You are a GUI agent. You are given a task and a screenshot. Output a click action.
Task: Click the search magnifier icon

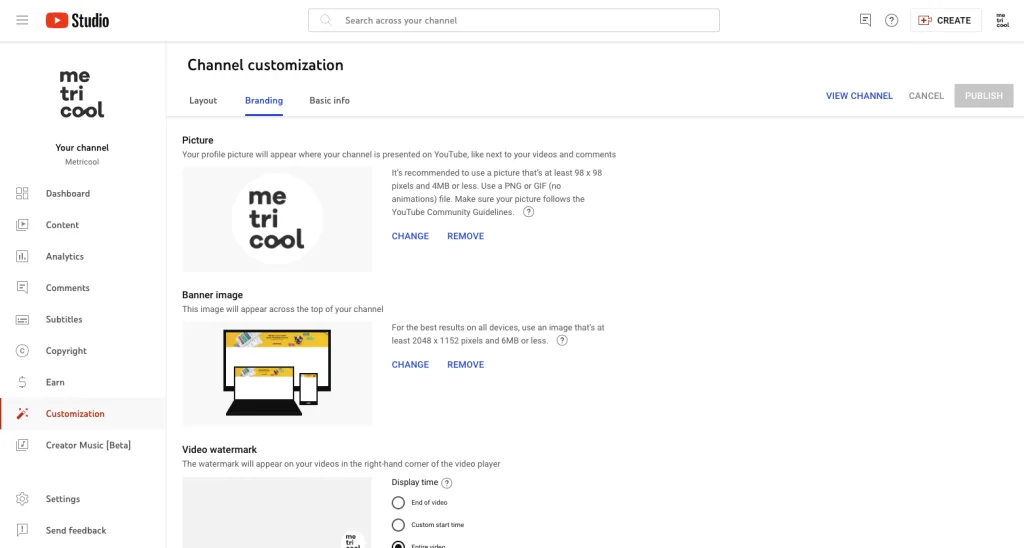(x=325, y=20)
